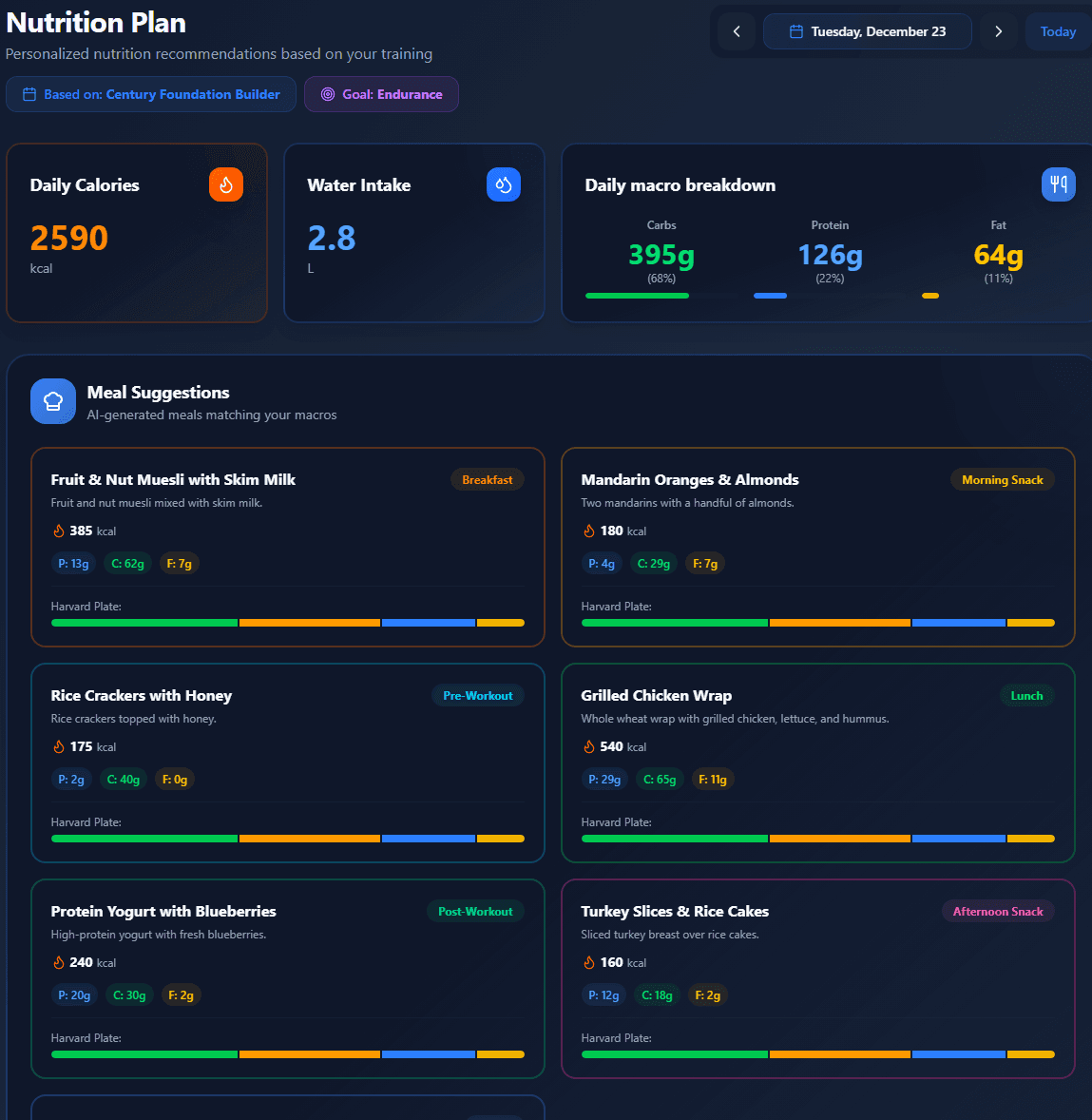The height and width of the screenshot is (1120, 1092).
Task: Click the calendar icon beside Tuesday, December 23
Action: point(796,31)
